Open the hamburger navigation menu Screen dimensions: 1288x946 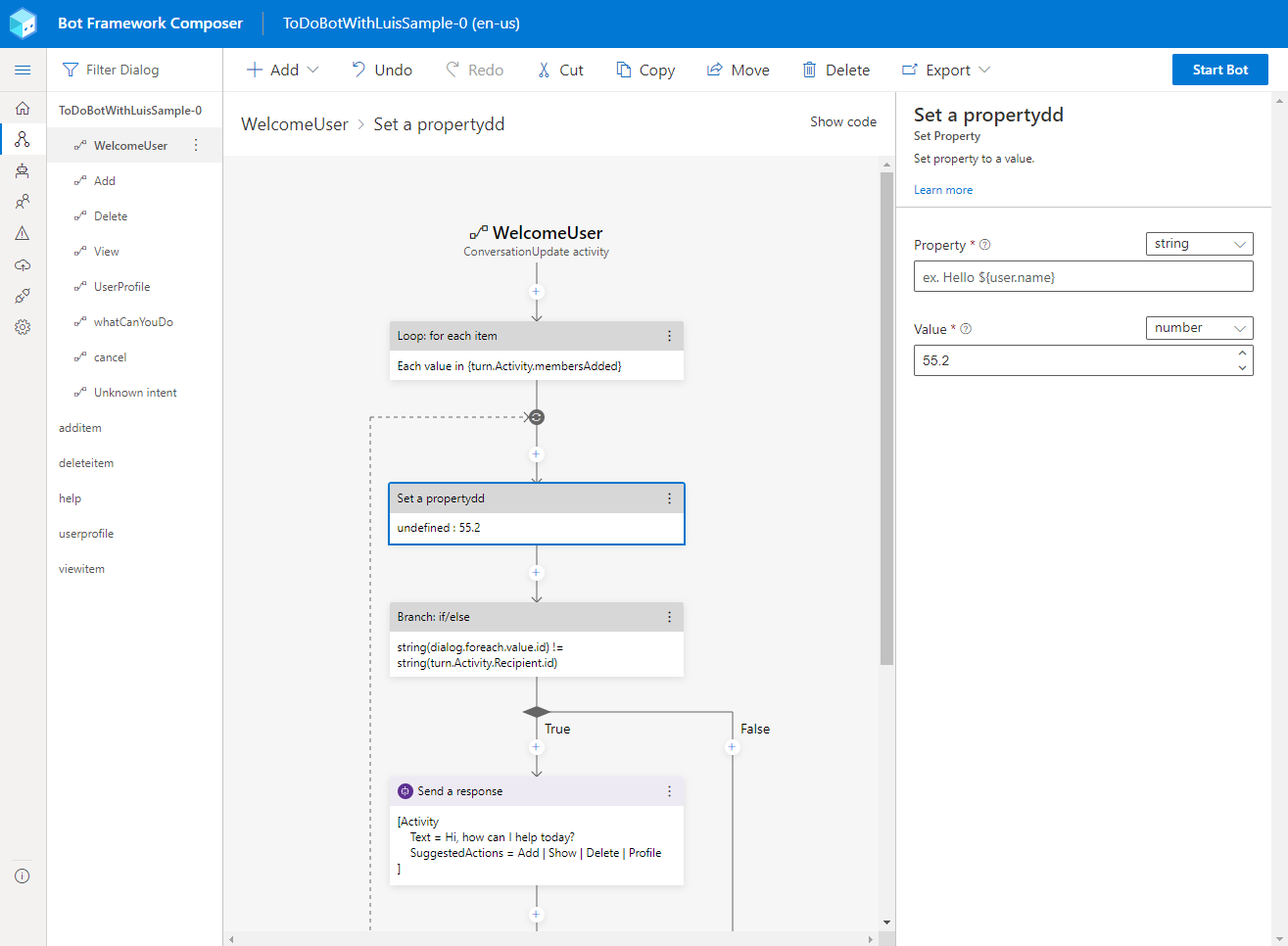click(23, 70)
